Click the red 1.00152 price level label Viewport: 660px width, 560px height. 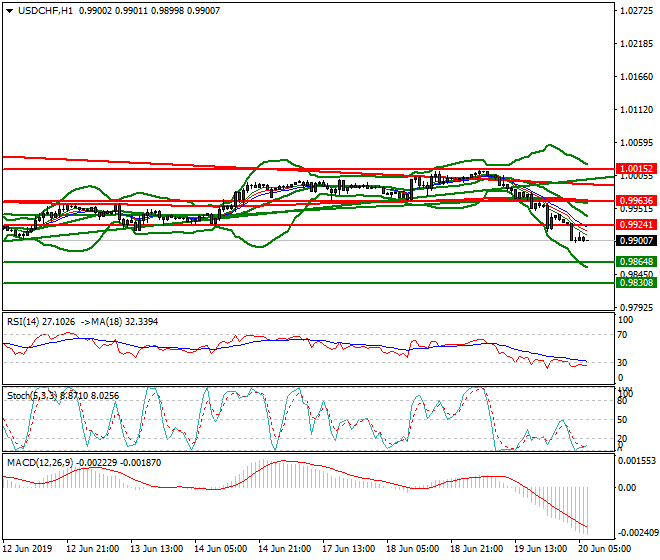point(636,168)
